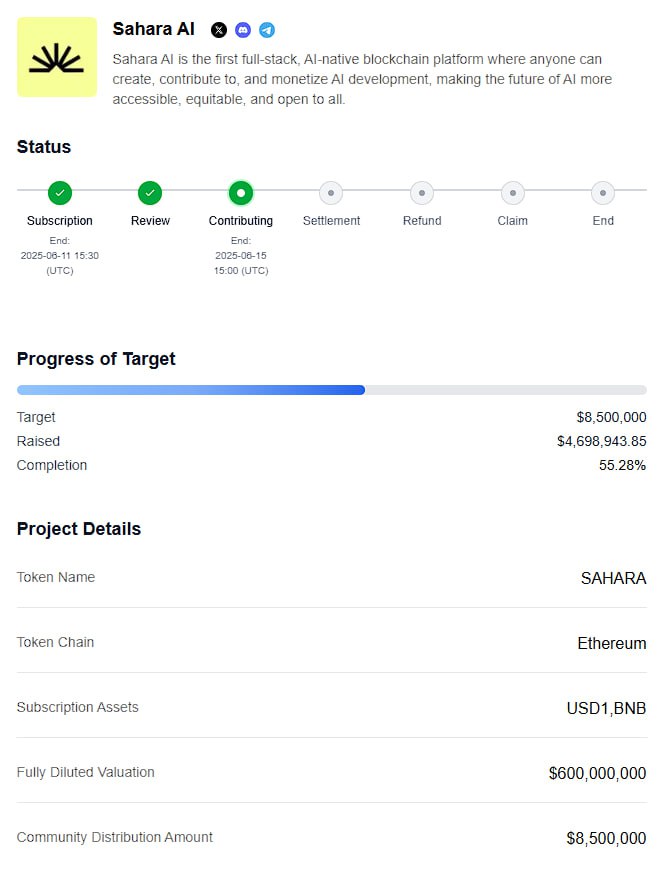
Task: Click the Subscription green checkmark step
Action: point(60,193)
